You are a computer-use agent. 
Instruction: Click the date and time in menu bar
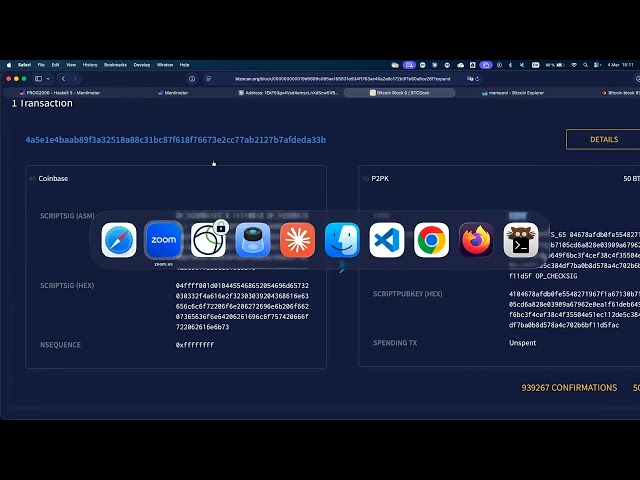pos(620,65)
